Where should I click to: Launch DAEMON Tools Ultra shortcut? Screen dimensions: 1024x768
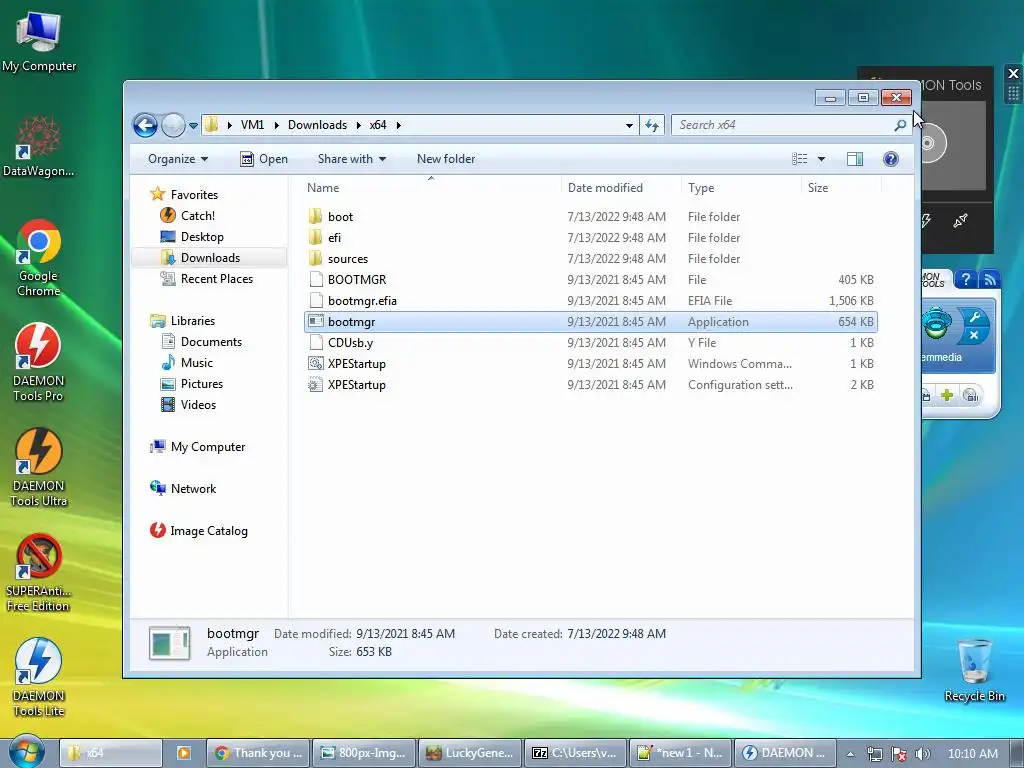[39, 468]
